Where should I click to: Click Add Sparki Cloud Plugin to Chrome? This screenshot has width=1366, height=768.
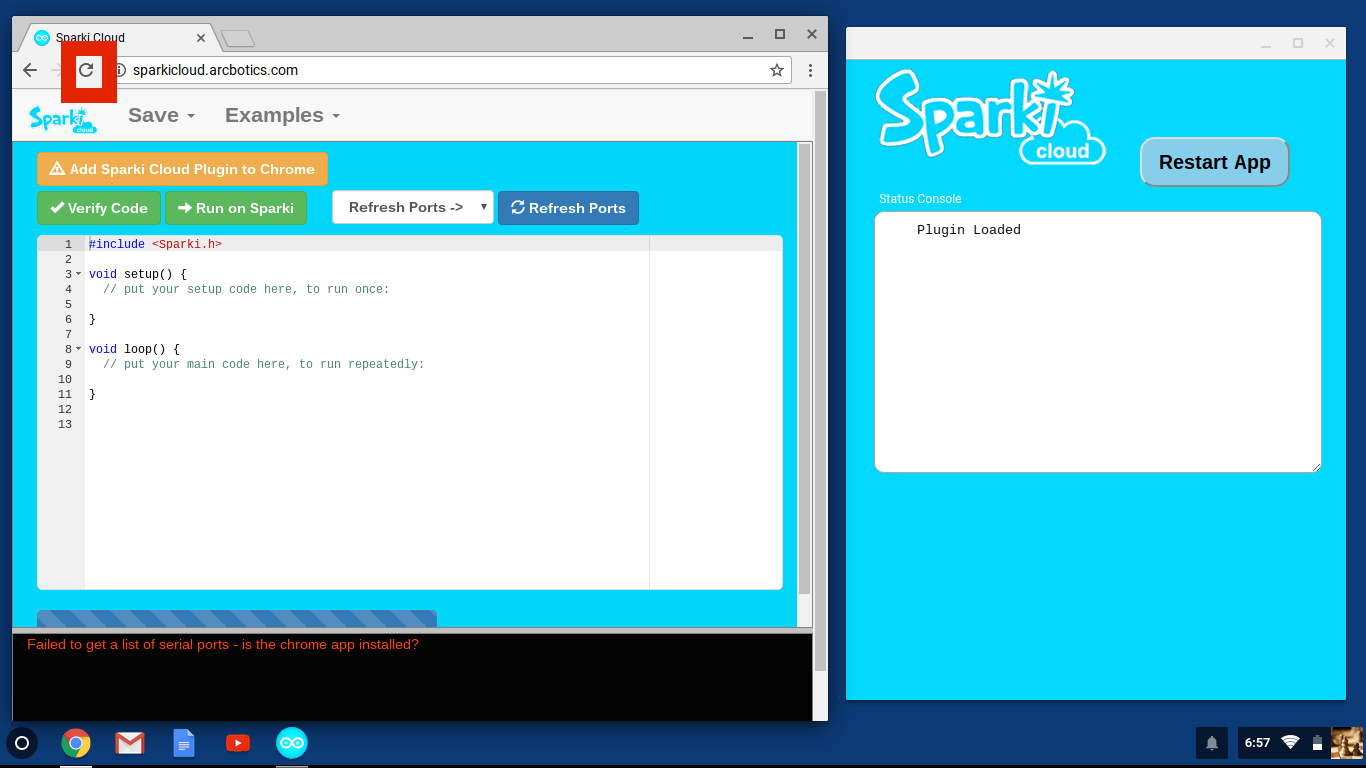point(182,169)
